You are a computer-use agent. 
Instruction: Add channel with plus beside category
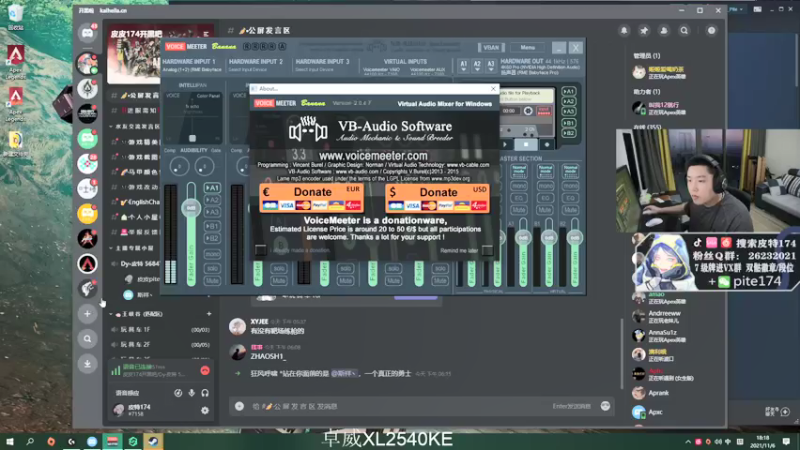[x=209, y=314]
